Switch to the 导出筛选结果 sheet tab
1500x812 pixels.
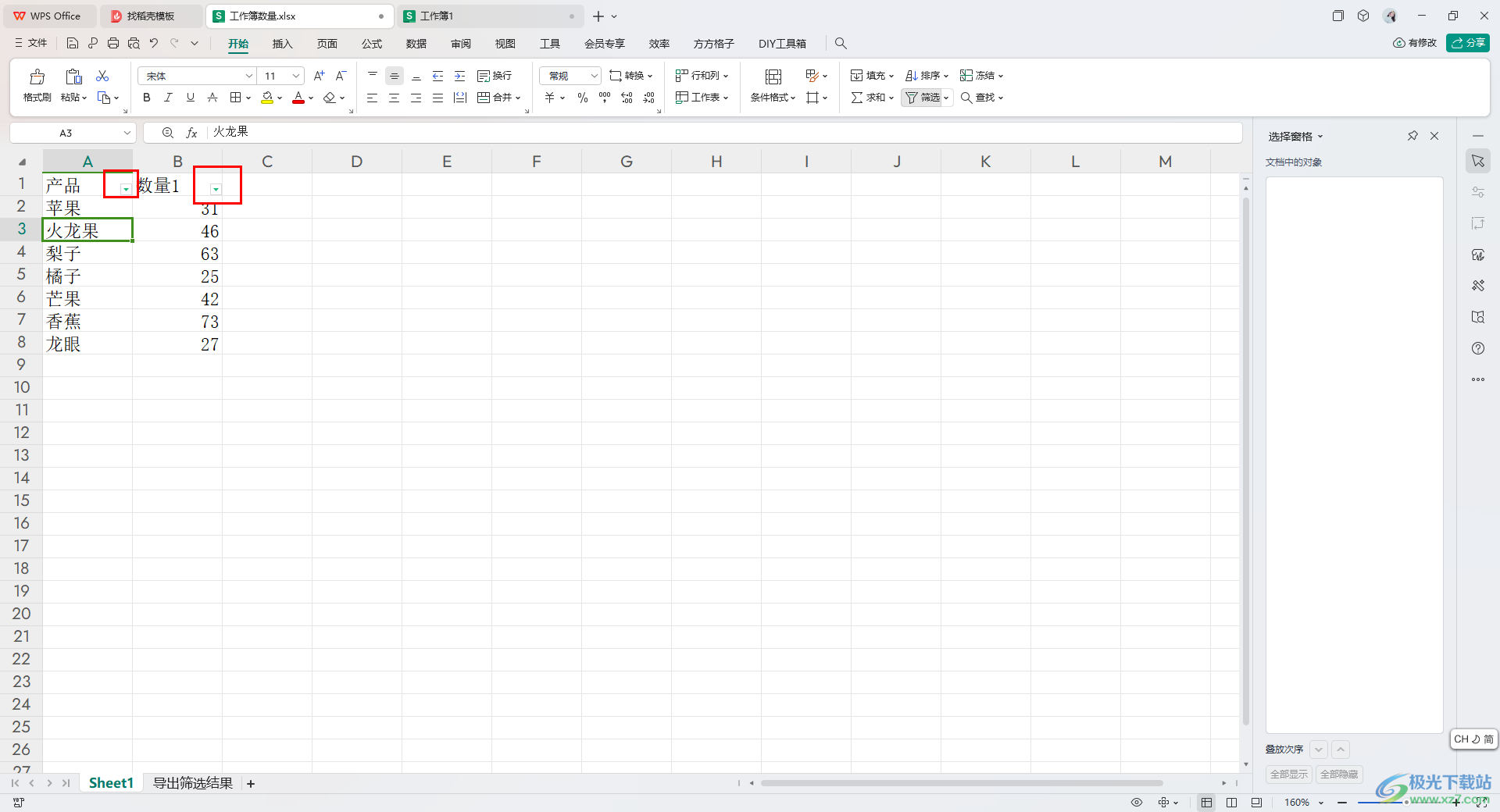(x=193, y=783)
